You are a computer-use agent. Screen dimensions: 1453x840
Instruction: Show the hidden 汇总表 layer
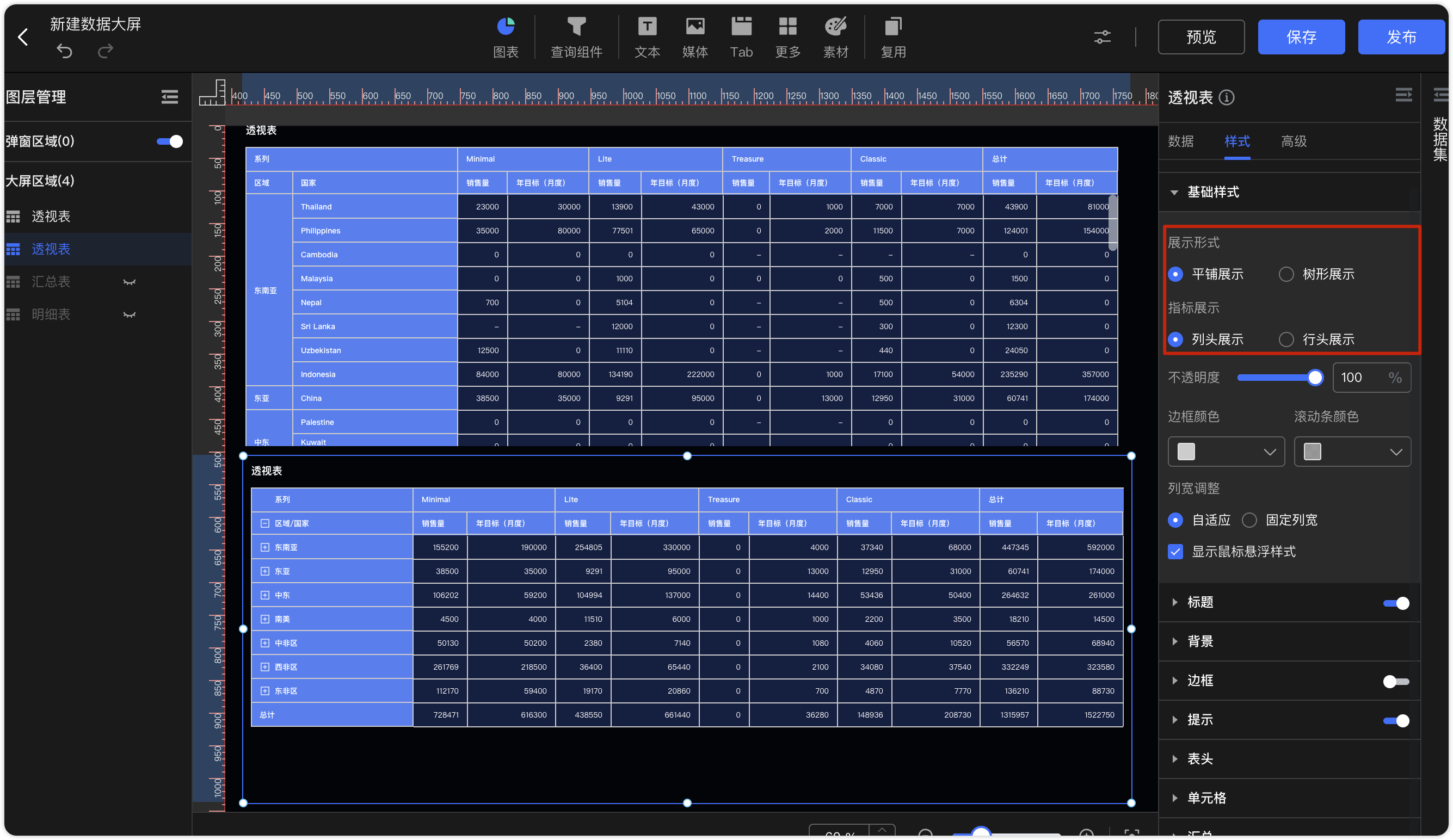pos(129,282)
